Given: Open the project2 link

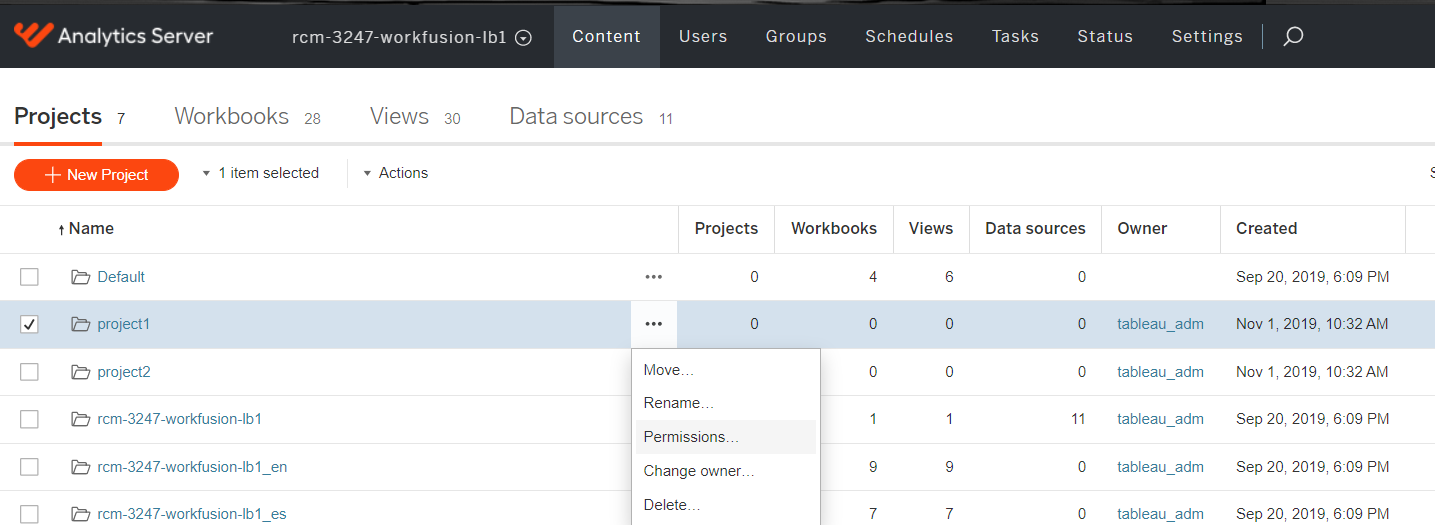Looking at the screenshot, I should [x=124, y=372].
